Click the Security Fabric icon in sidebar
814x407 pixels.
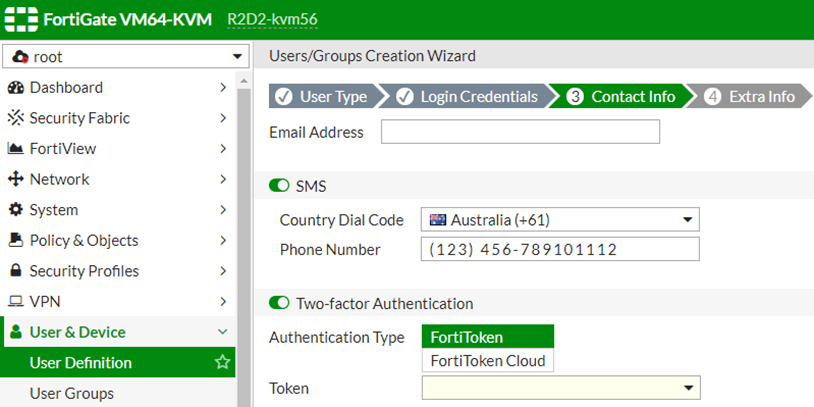[16, 118]
